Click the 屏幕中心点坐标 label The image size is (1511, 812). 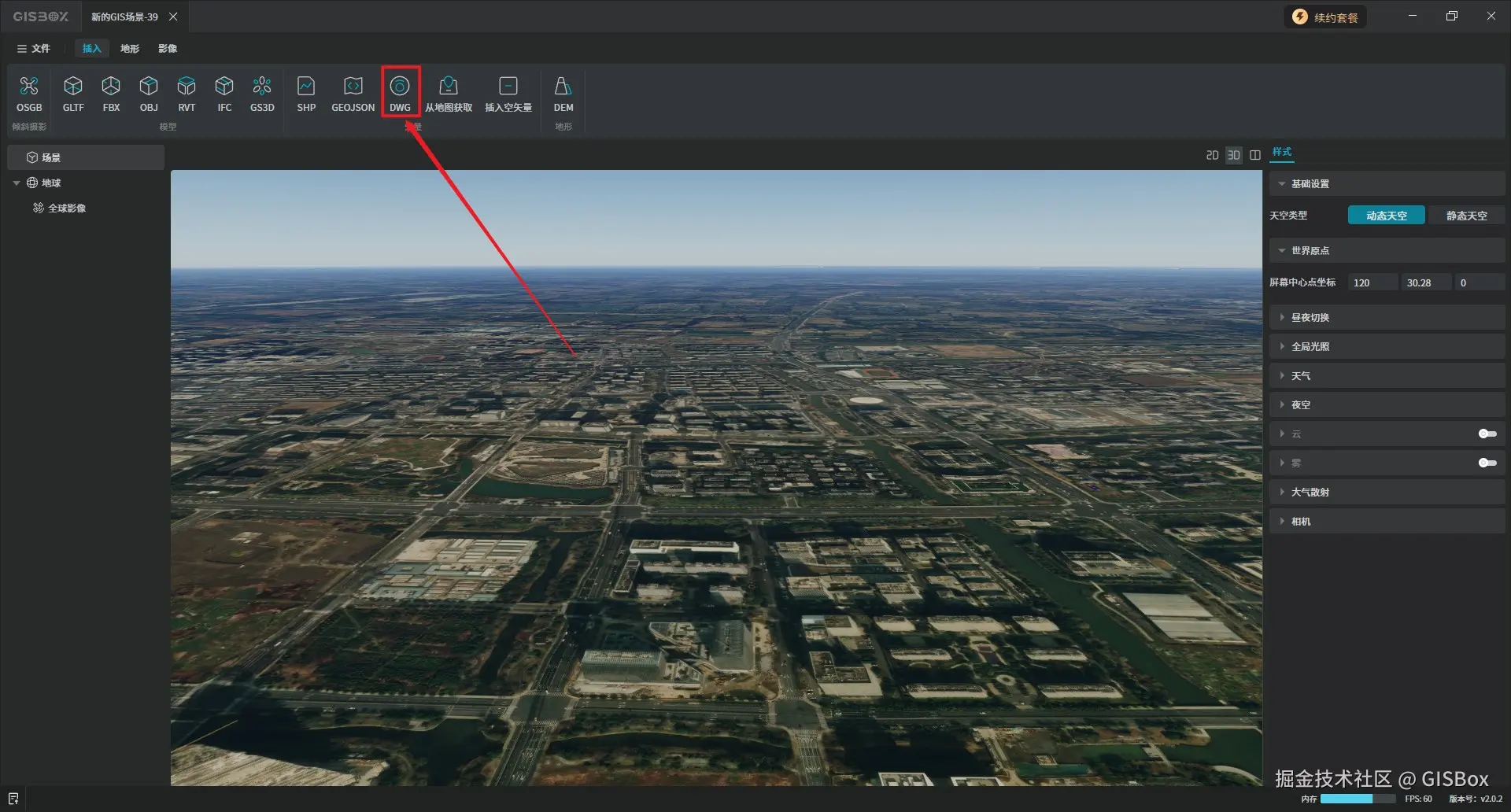pos(1302,282)
